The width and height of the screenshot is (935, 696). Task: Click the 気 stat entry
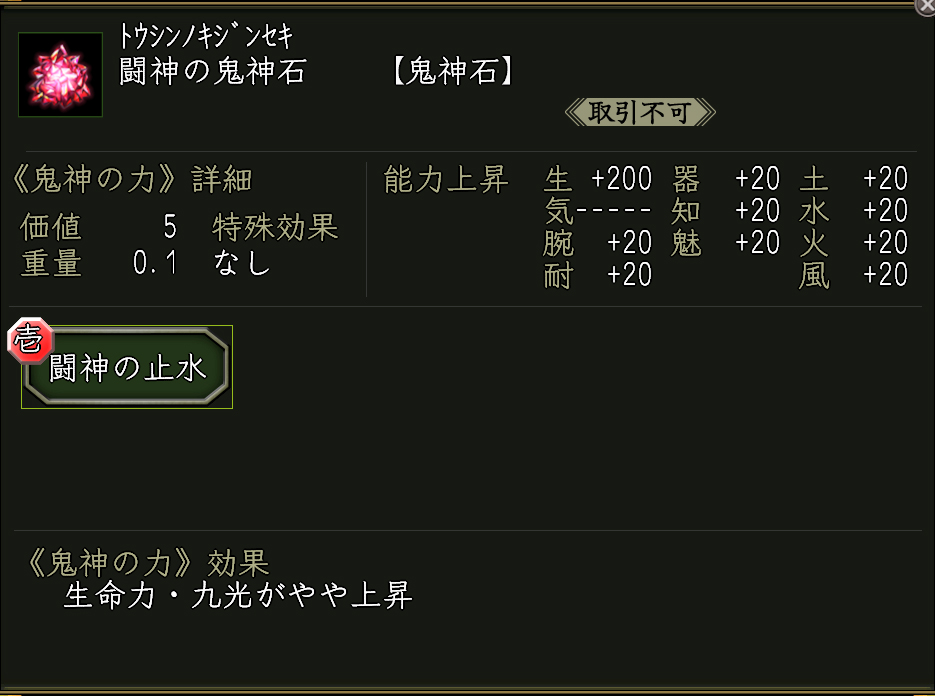597,211
